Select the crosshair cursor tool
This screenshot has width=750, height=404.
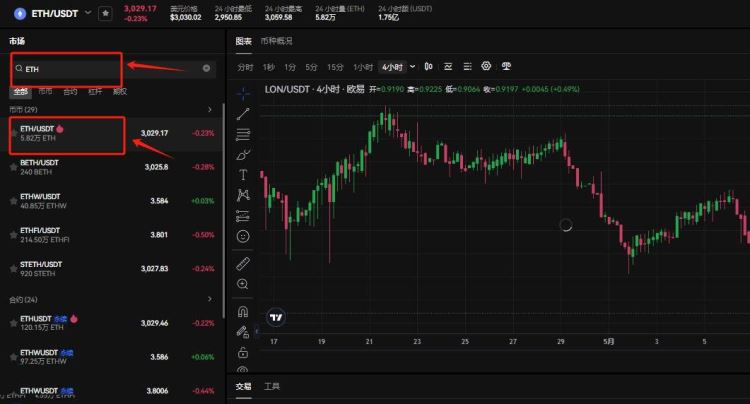tap(243, 94)
